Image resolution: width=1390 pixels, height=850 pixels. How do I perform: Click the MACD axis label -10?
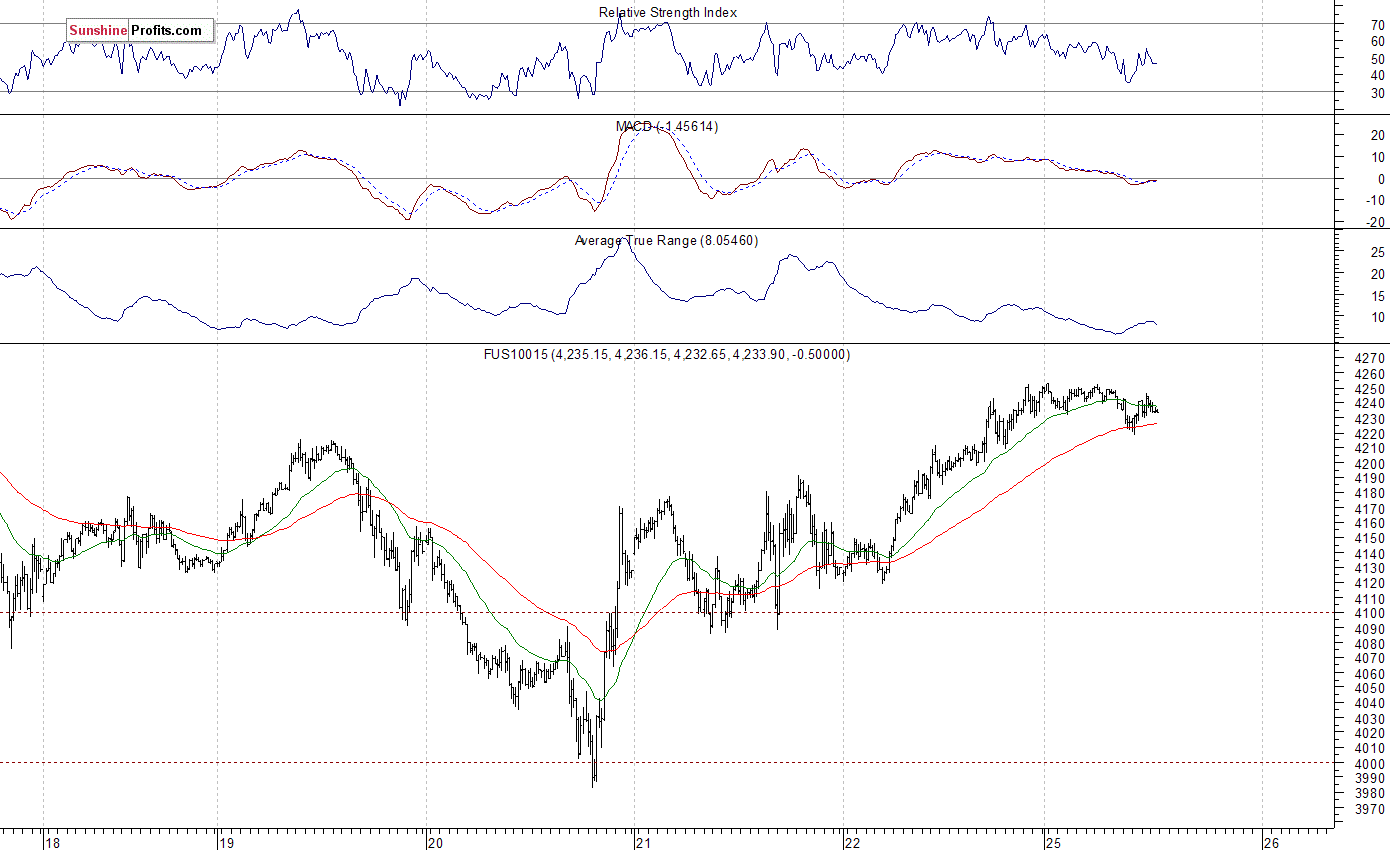tap(1377, 200)
